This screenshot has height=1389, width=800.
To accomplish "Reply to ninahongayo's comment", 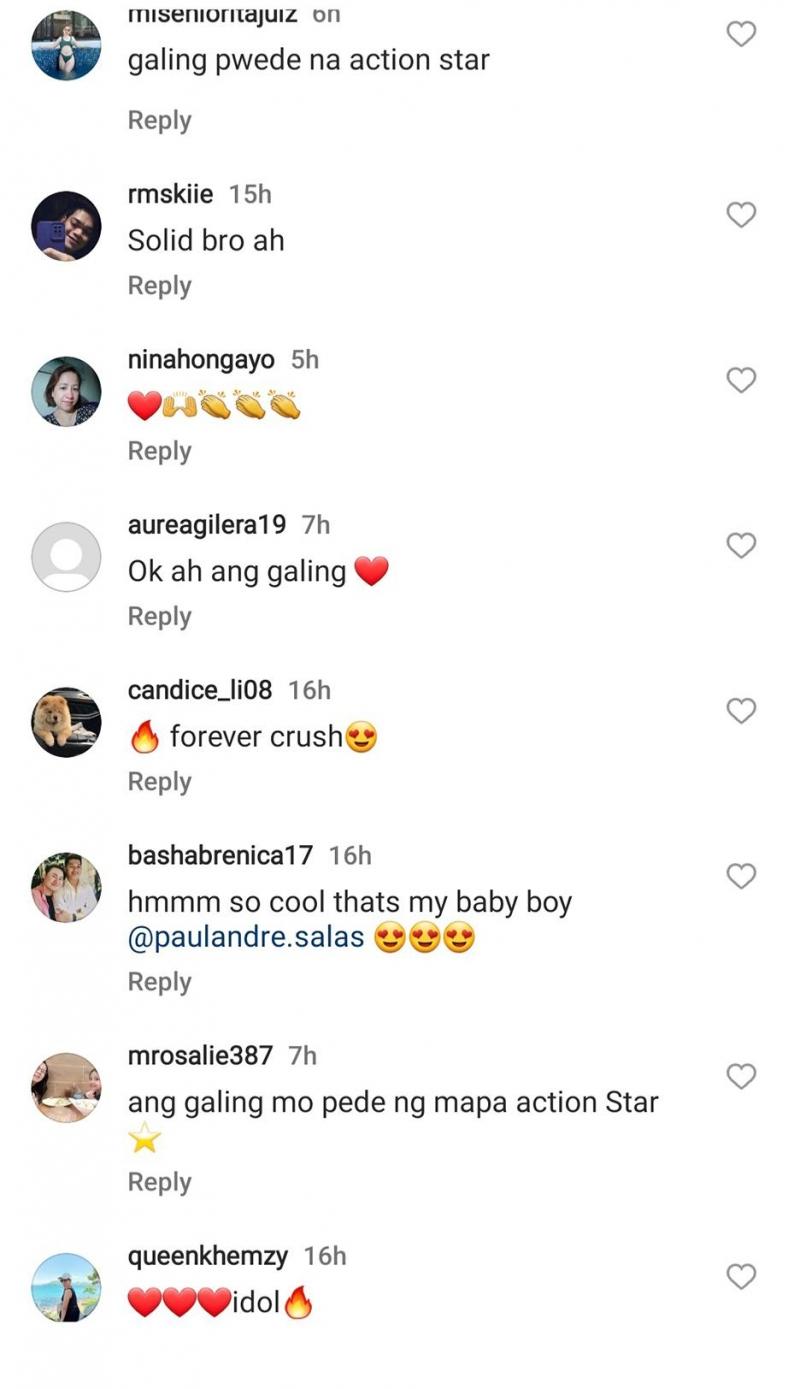I will (159, 451).
